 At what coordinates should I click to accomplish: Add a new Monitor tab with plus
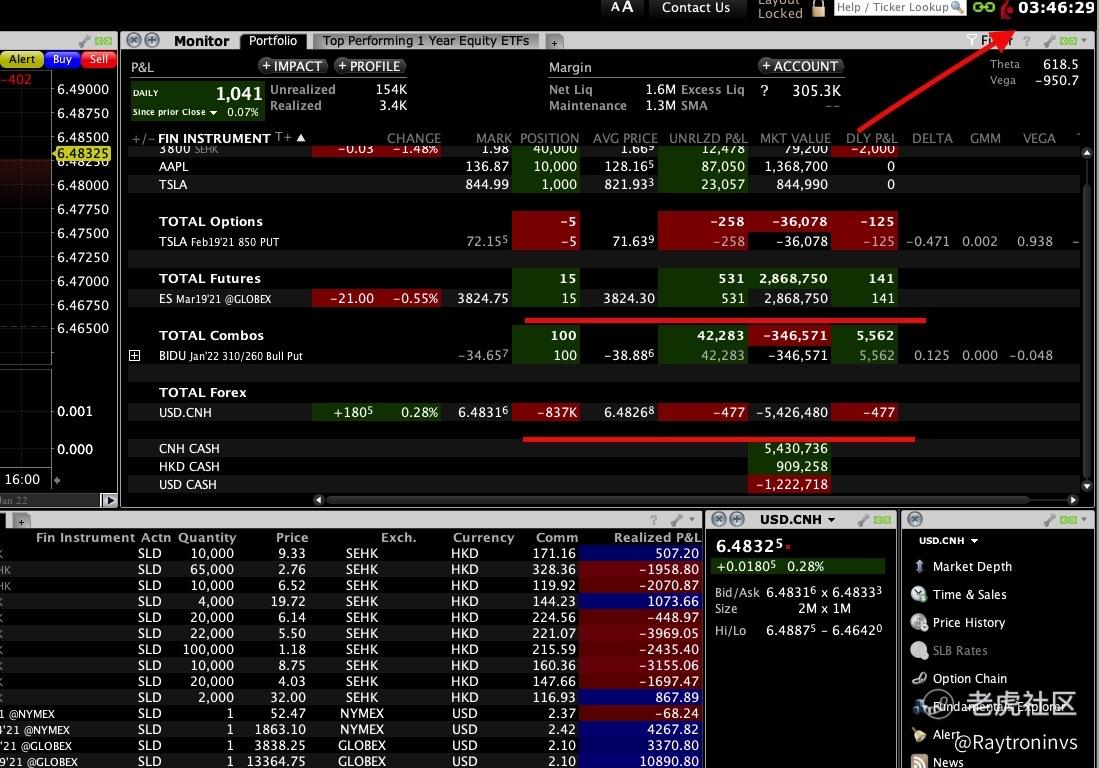[x=554, y=43]
